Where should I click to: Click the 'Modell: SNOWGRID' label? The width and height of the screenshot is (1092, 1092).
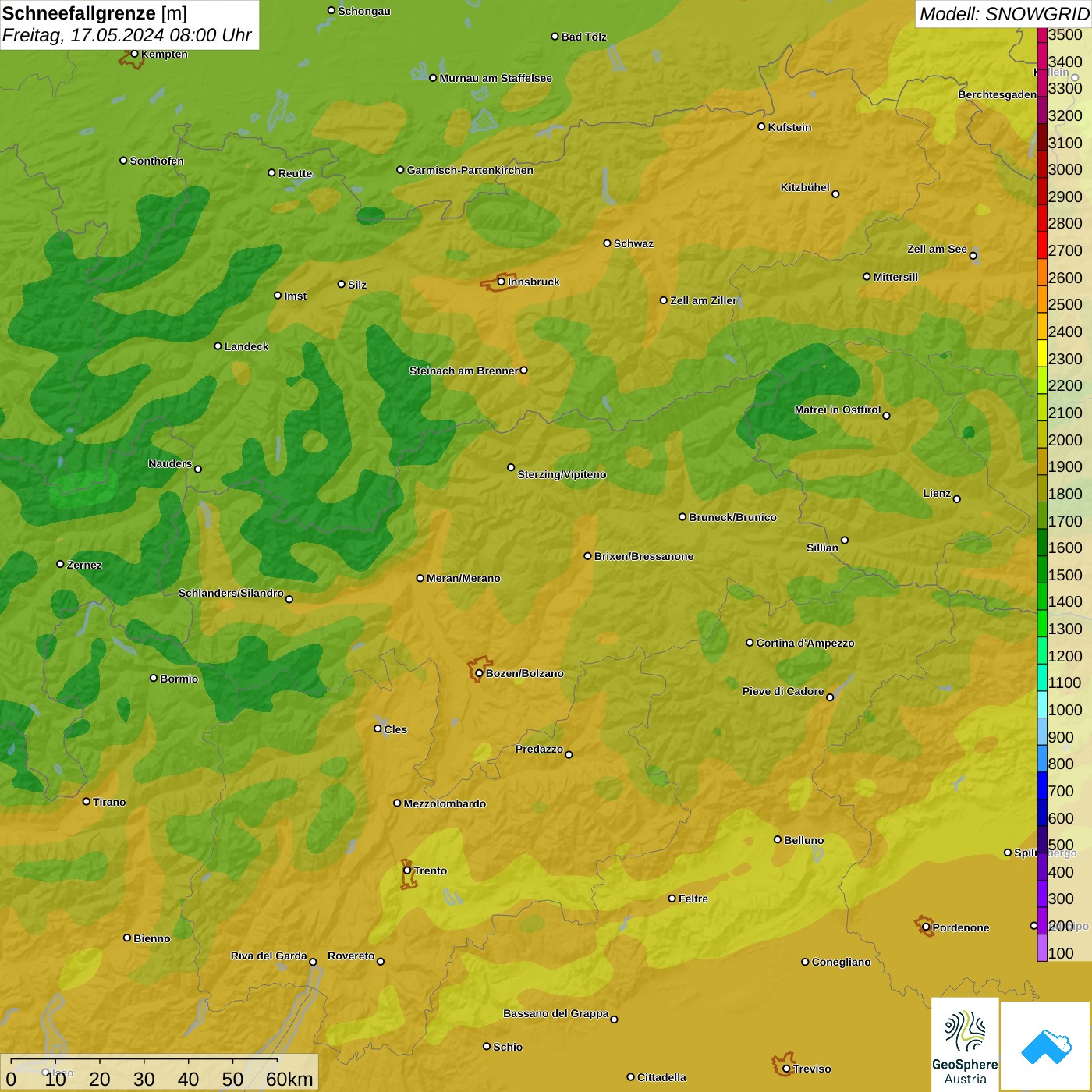tap(1004, 14)
